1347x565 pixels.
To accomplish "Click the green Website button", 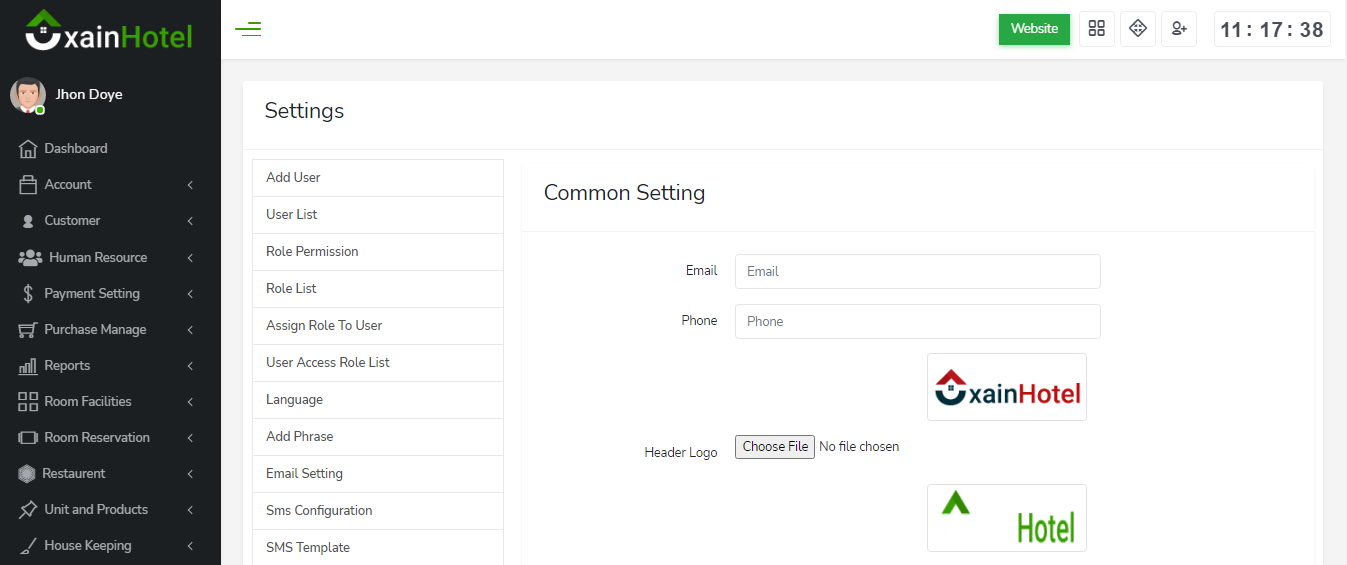I will 1034,29.
